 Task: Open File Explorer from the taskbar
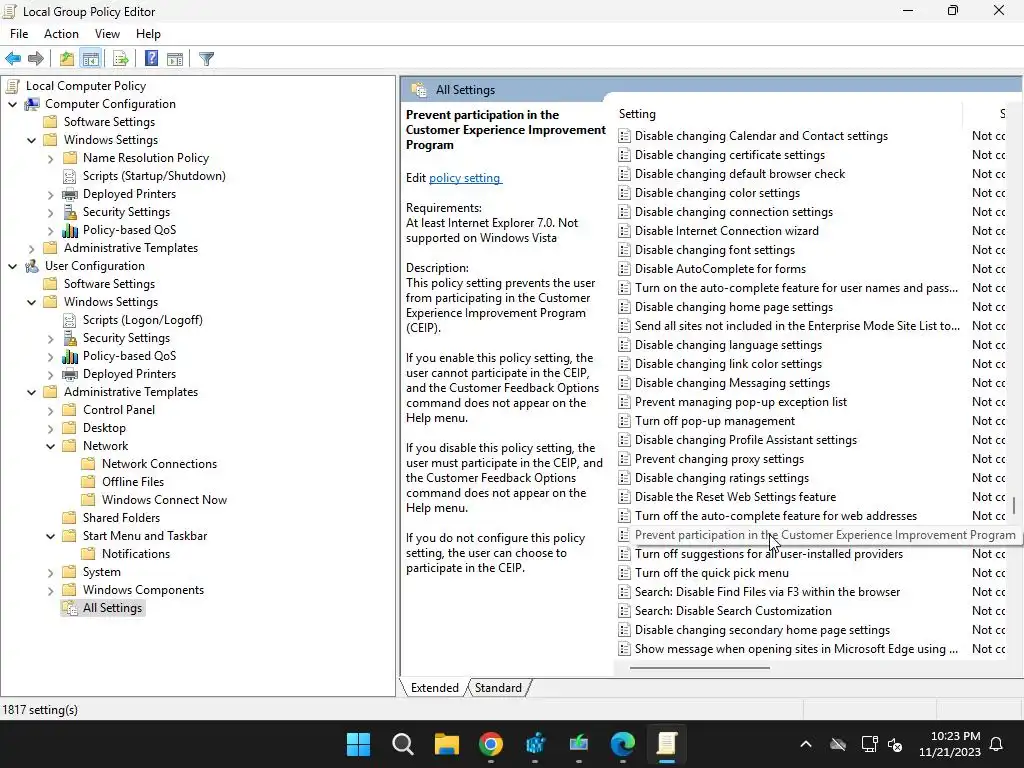coord(447,744)
